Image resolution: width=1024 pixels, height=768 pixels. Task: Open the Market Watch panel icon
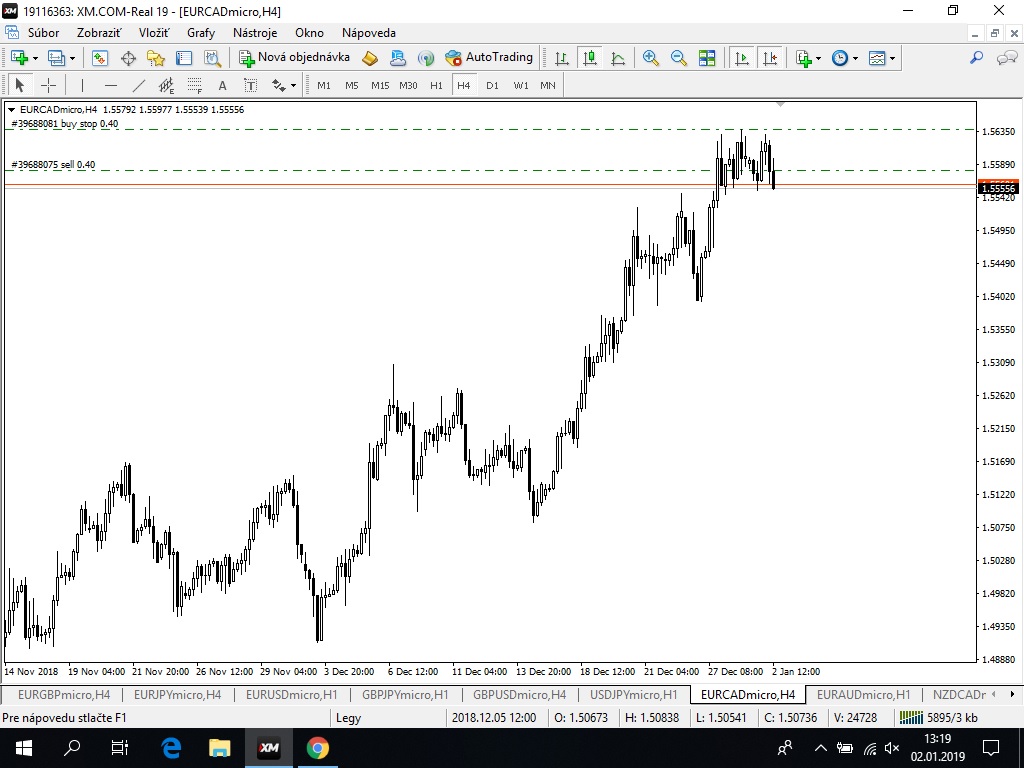tap(100, 58)
